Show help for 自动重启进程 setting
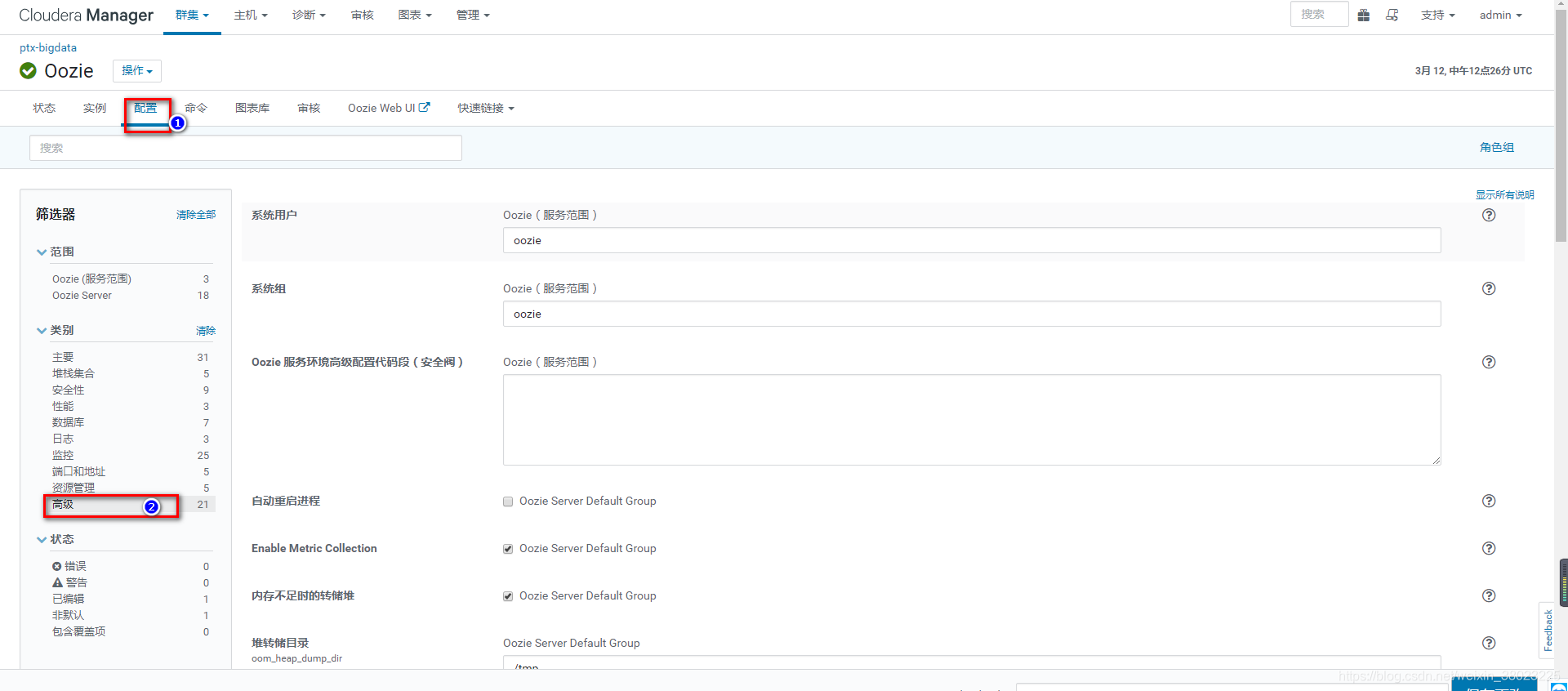1568x691 pixels. 1489,501
